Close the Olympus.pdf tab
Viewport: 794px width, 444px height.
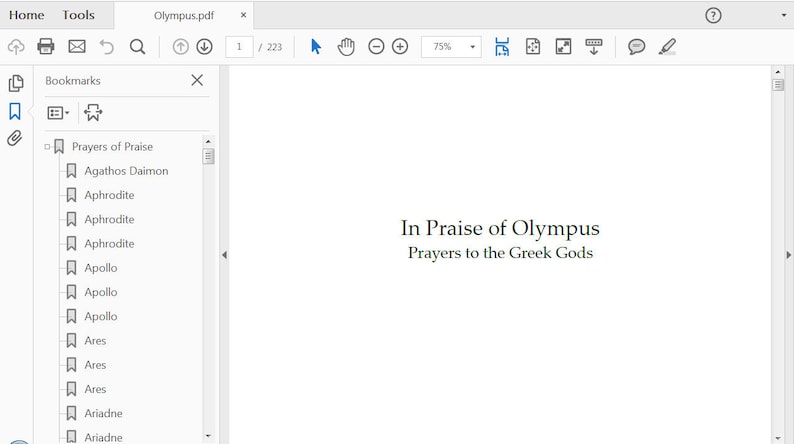click(244, 15)
